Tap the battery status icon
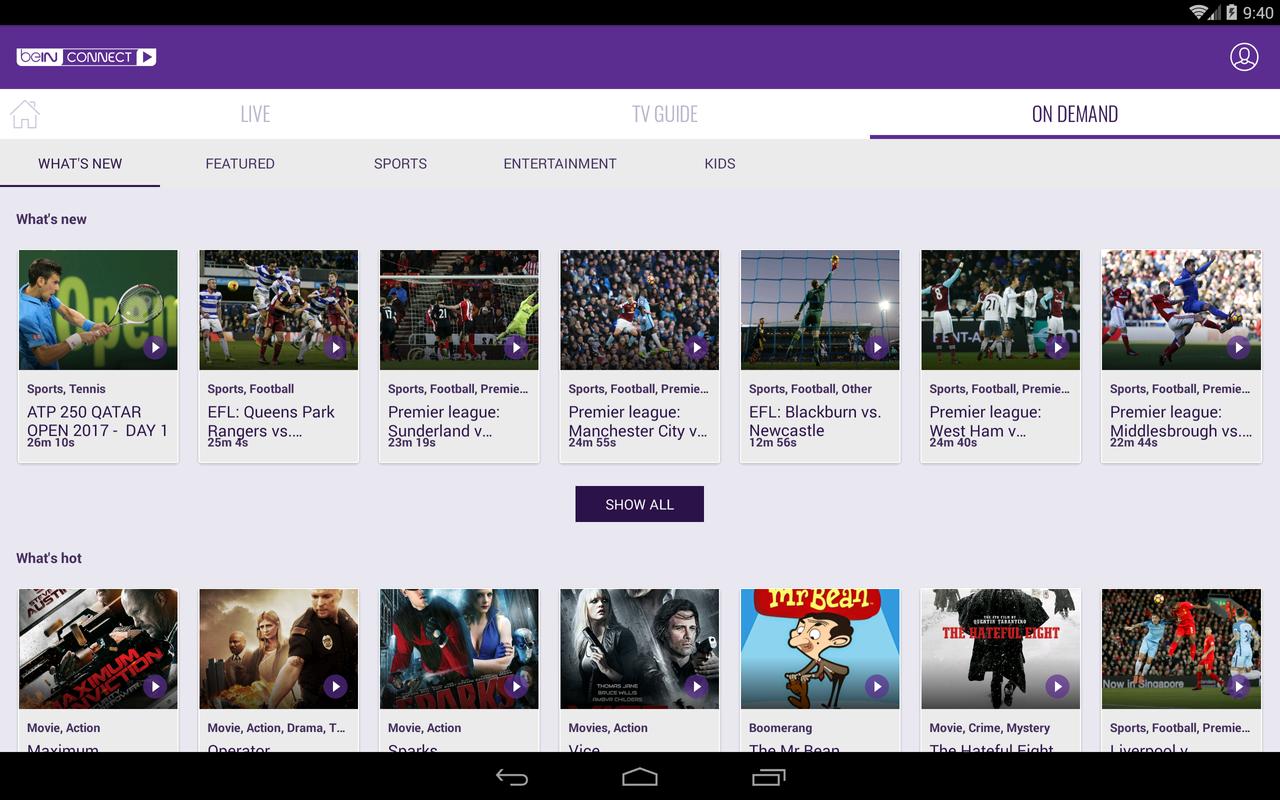The image size is (1280, 800). 1231,12
